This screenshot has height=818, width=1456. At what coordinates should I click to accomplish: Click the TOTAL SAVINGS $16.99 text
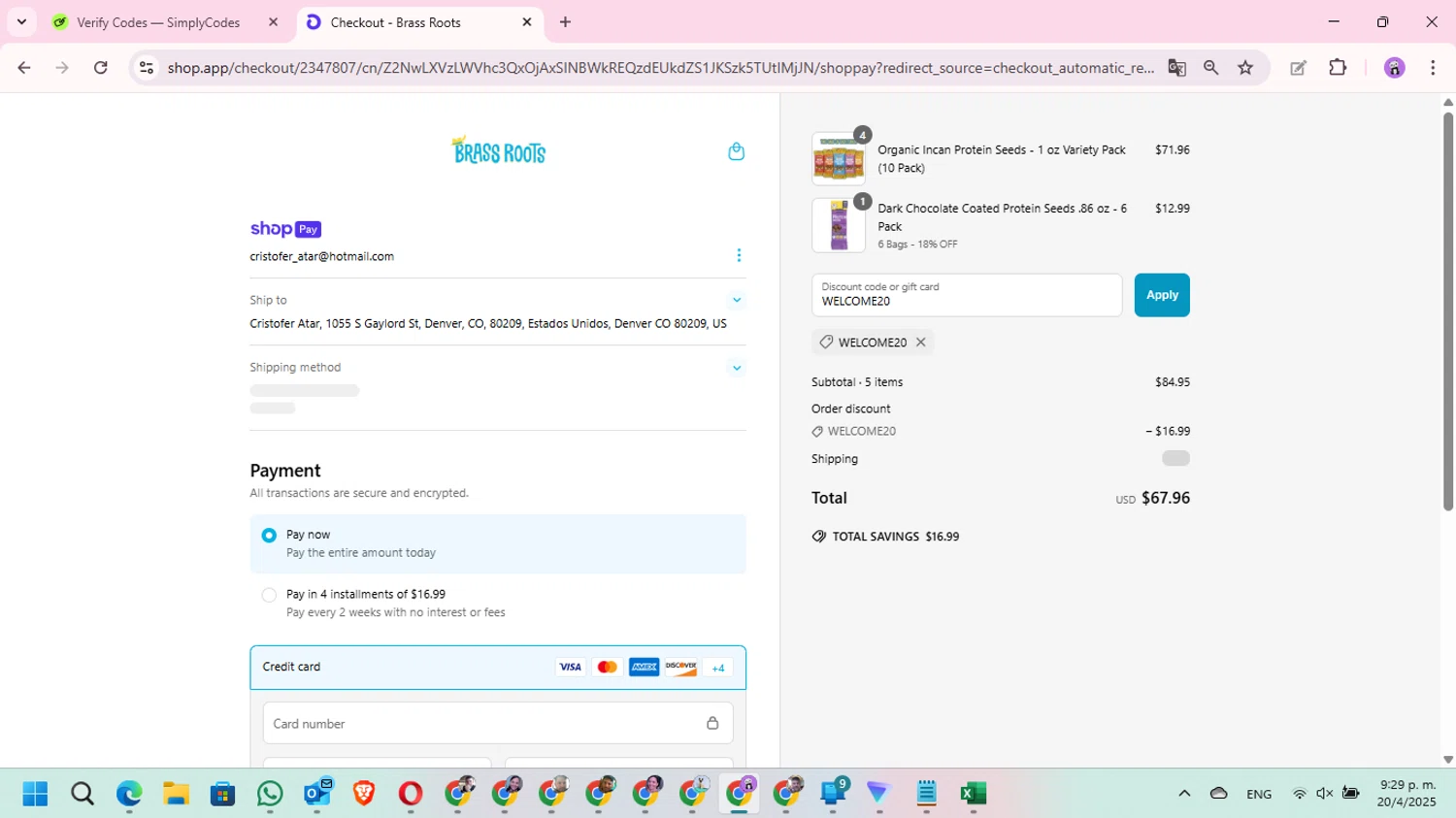(x=896, y=537)
